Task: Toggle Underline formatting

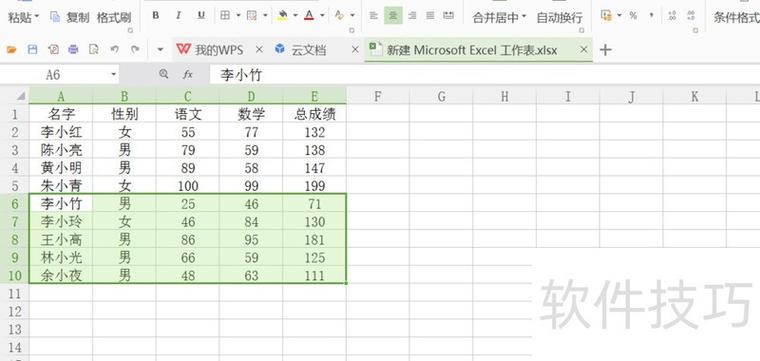Action: 201,16
